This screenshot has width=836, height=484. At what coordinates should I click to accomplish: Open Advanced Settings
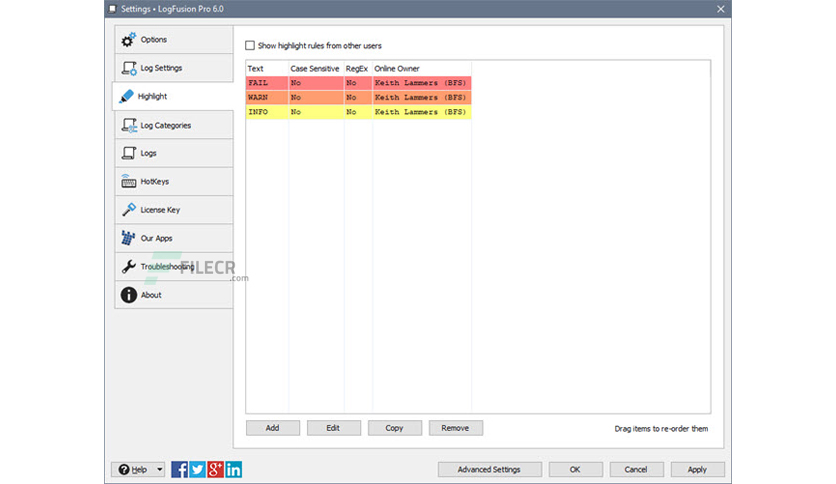489,470
